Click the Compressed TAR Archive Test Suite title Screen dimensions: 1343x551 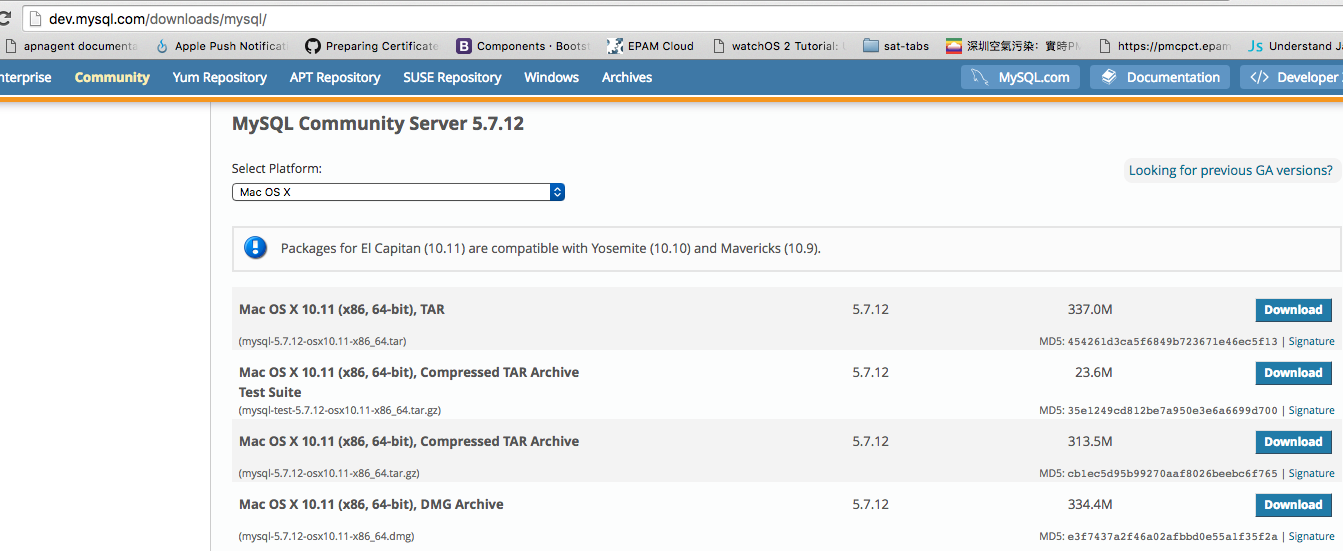[409, 382]
